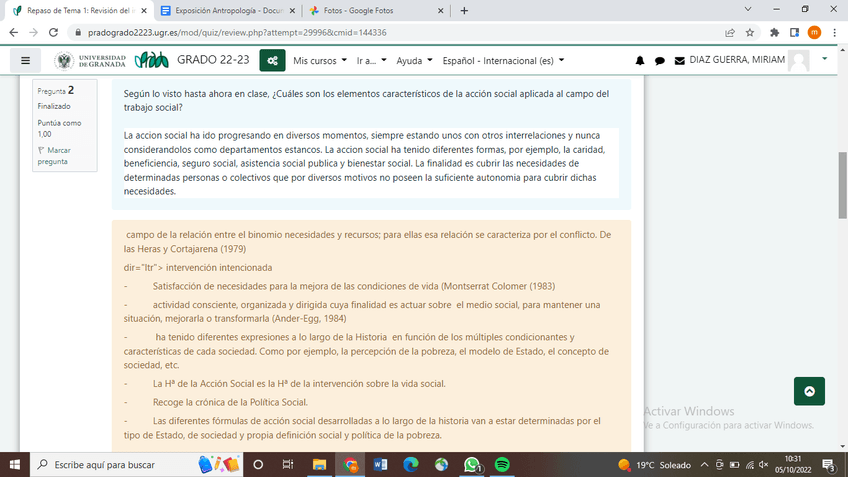Expand the Mis cursos dropdown
Image resolution: width=848 pixels, height=477 pixels.
(x=320, y=61)
